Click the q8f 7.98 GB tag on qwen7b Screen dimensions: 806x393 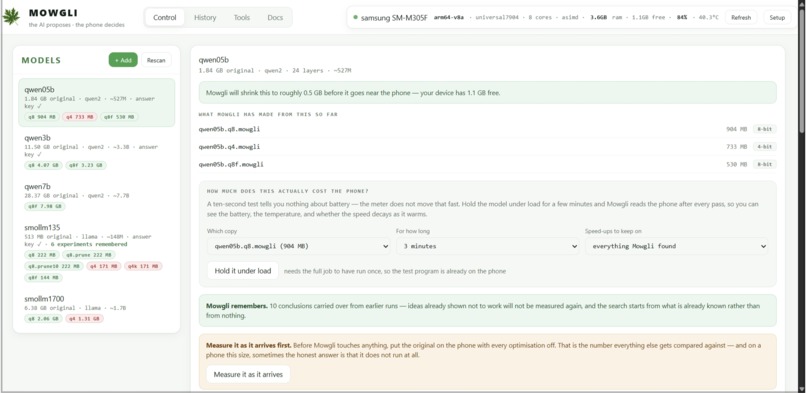45,207
